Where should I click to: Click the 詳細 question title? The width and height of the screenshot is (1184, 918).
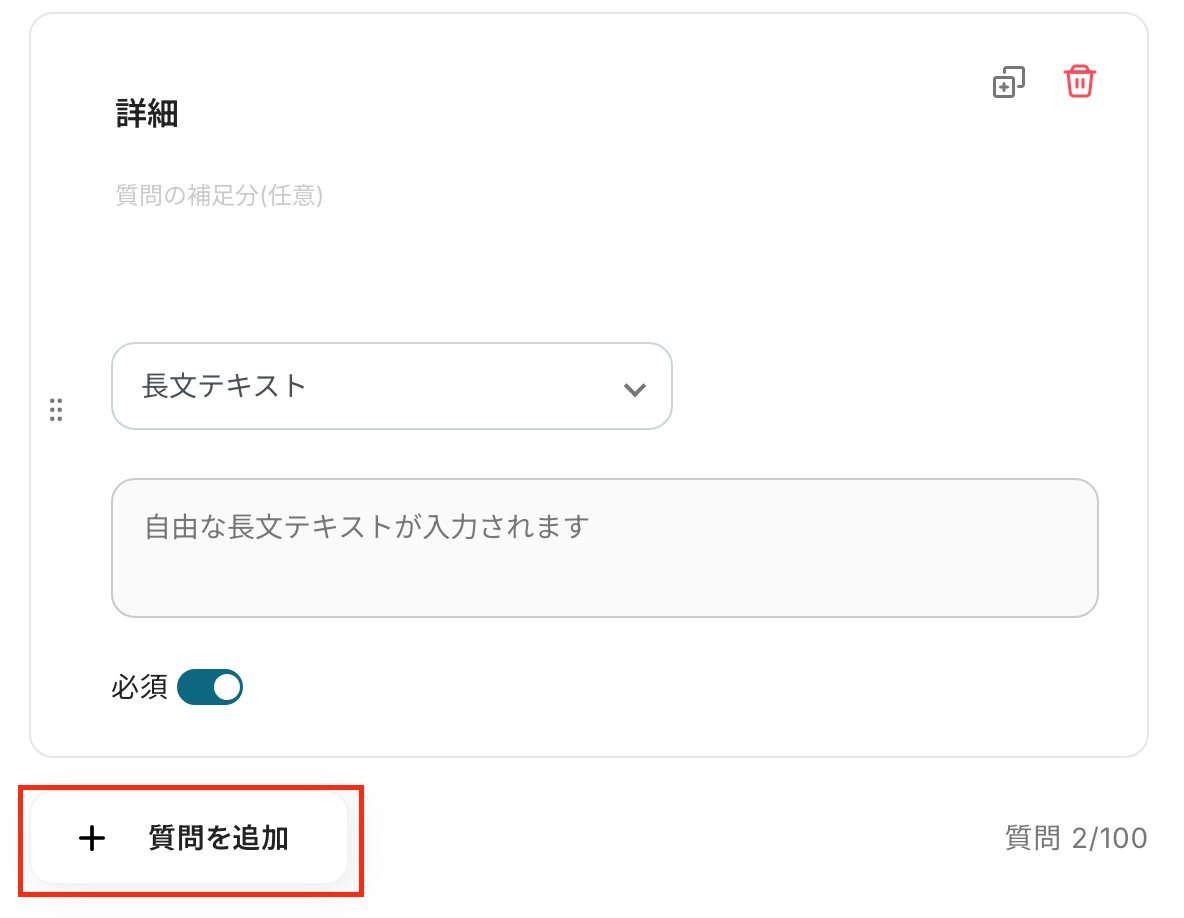pos(147,115)
